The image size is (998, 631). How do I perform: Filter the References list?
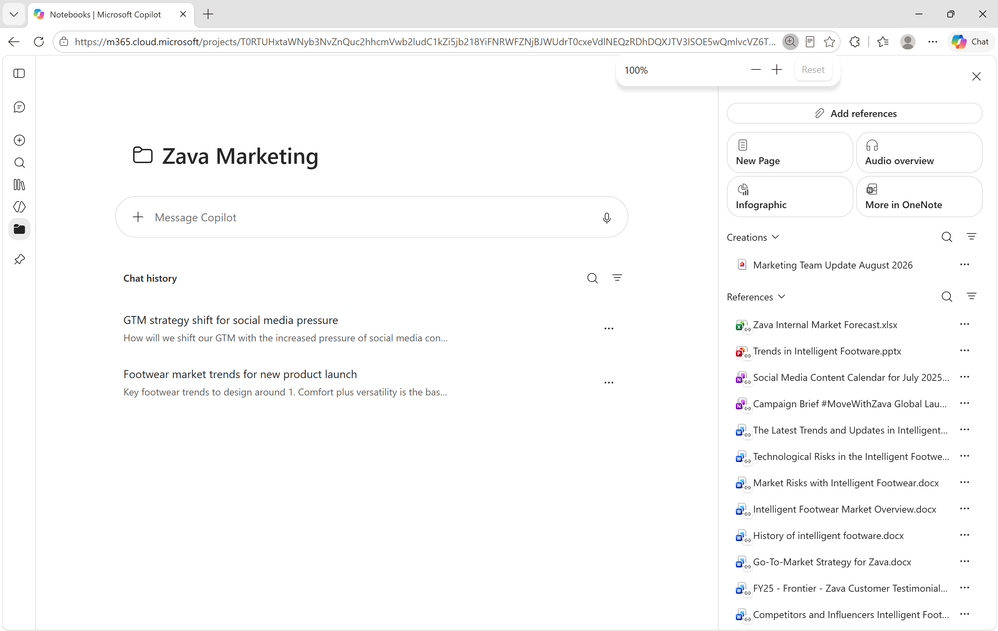(971, 296)
